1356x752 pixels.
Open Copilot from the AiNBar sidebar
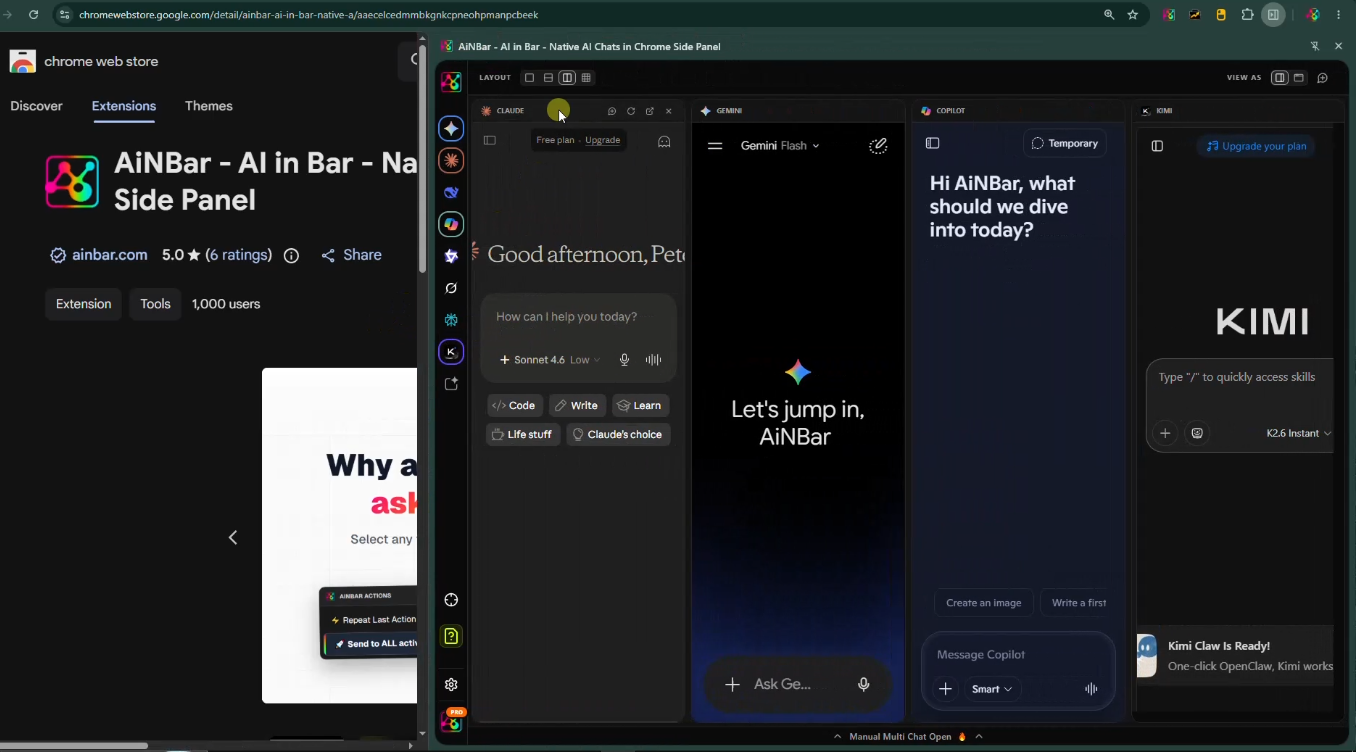[451, 224]
